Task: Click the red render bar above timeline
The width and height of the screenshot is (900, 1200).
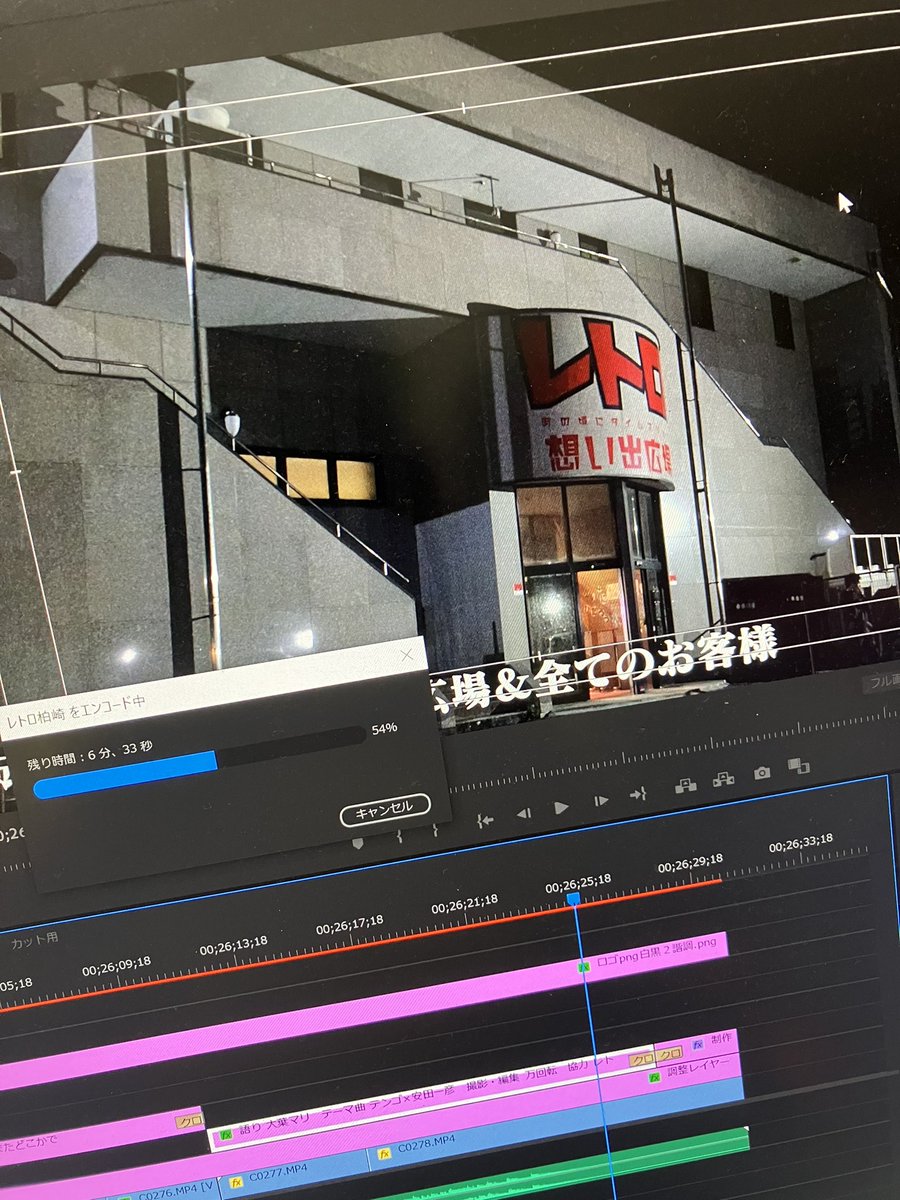Action: point(360,945)
